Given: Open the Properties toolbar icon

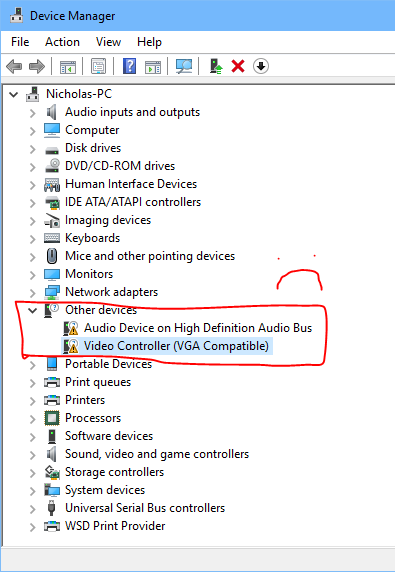Looking at the screenshot, I should (x=98, y=66).
